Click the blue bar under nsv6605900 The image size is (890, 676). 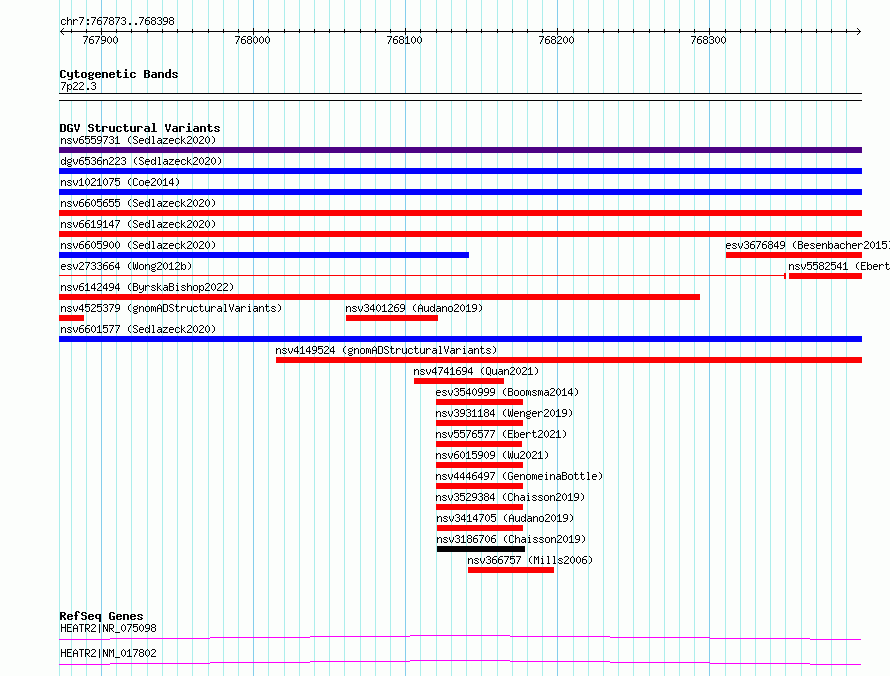264,255
